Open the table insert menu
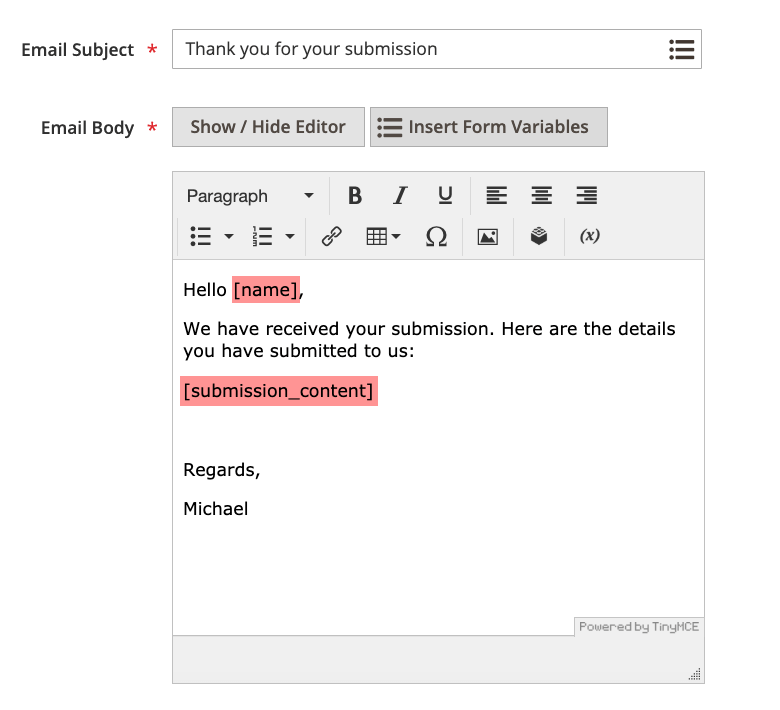Viewport: 780px width, 710px height. (x=383, y=237)
